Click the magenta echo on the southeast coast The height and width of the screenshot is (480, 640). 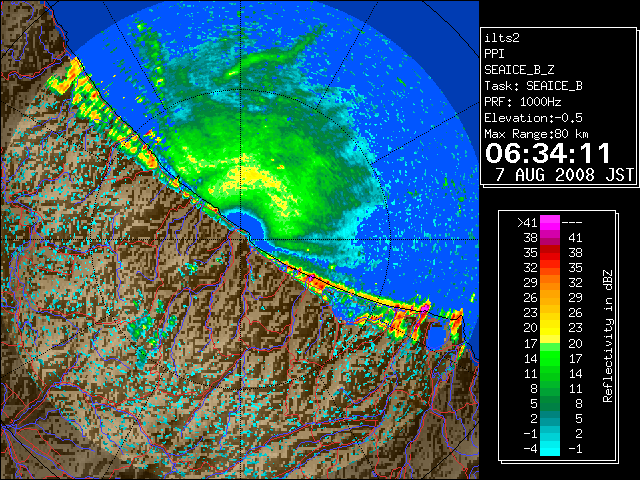[424, 307]
